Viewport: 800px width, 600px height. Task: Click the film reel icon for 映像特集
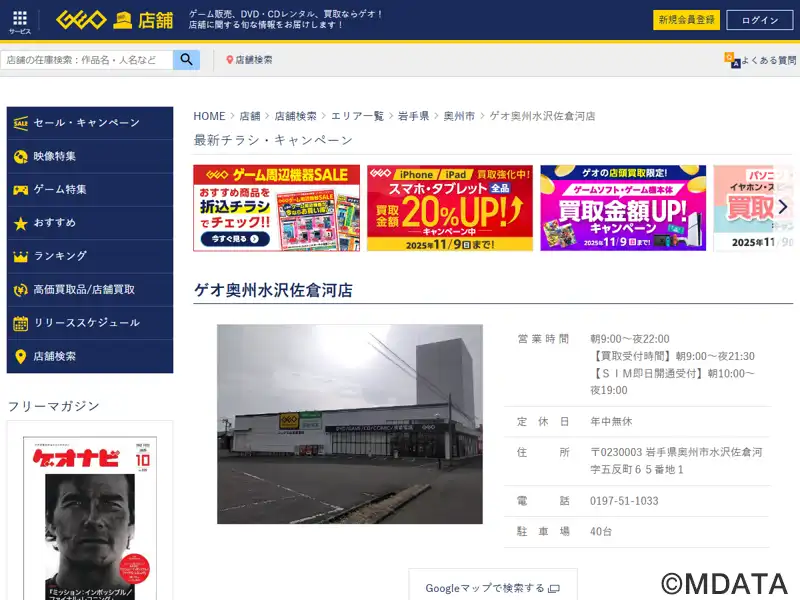pos(20,156)
